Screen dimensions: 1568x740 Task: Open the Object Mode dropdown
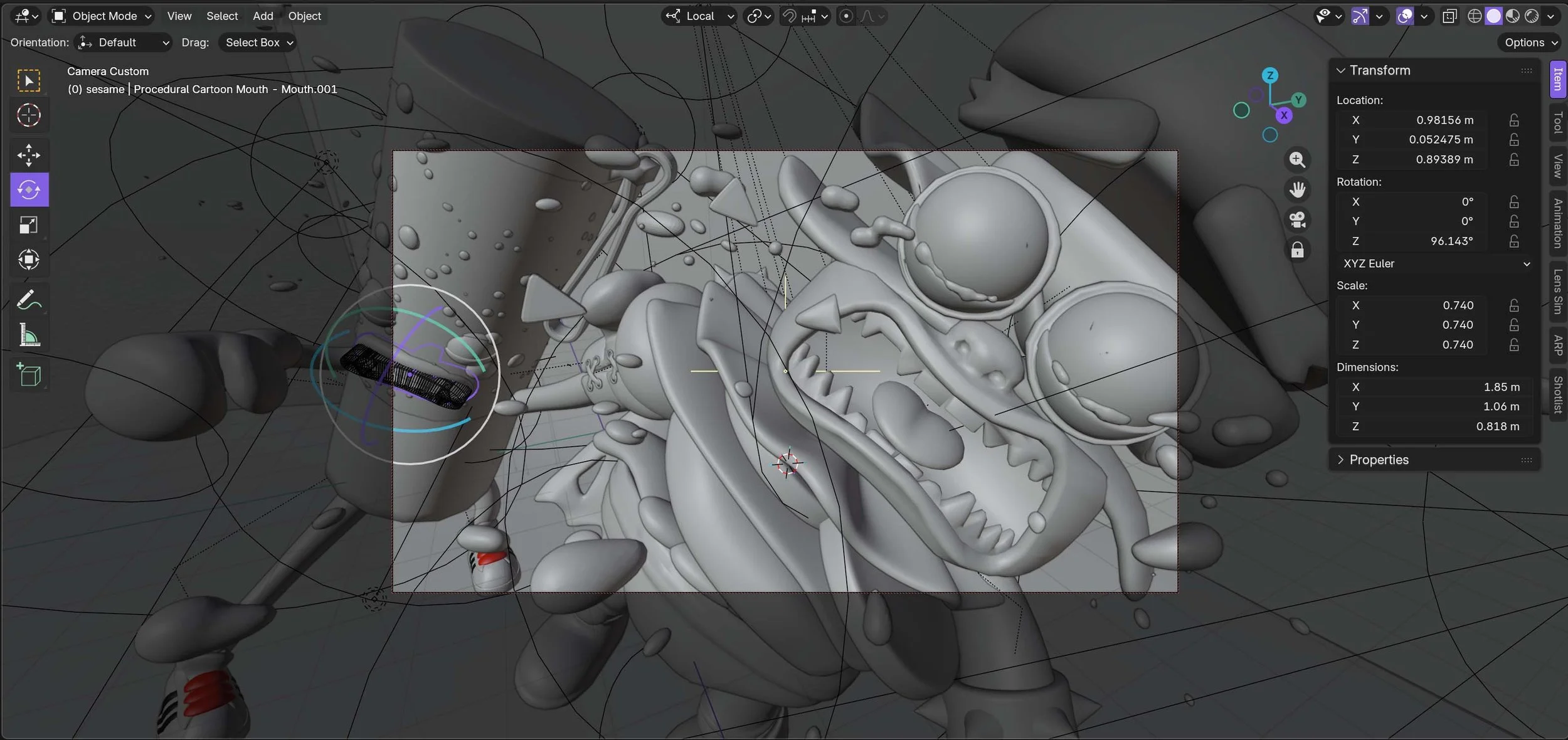point(102,16)
